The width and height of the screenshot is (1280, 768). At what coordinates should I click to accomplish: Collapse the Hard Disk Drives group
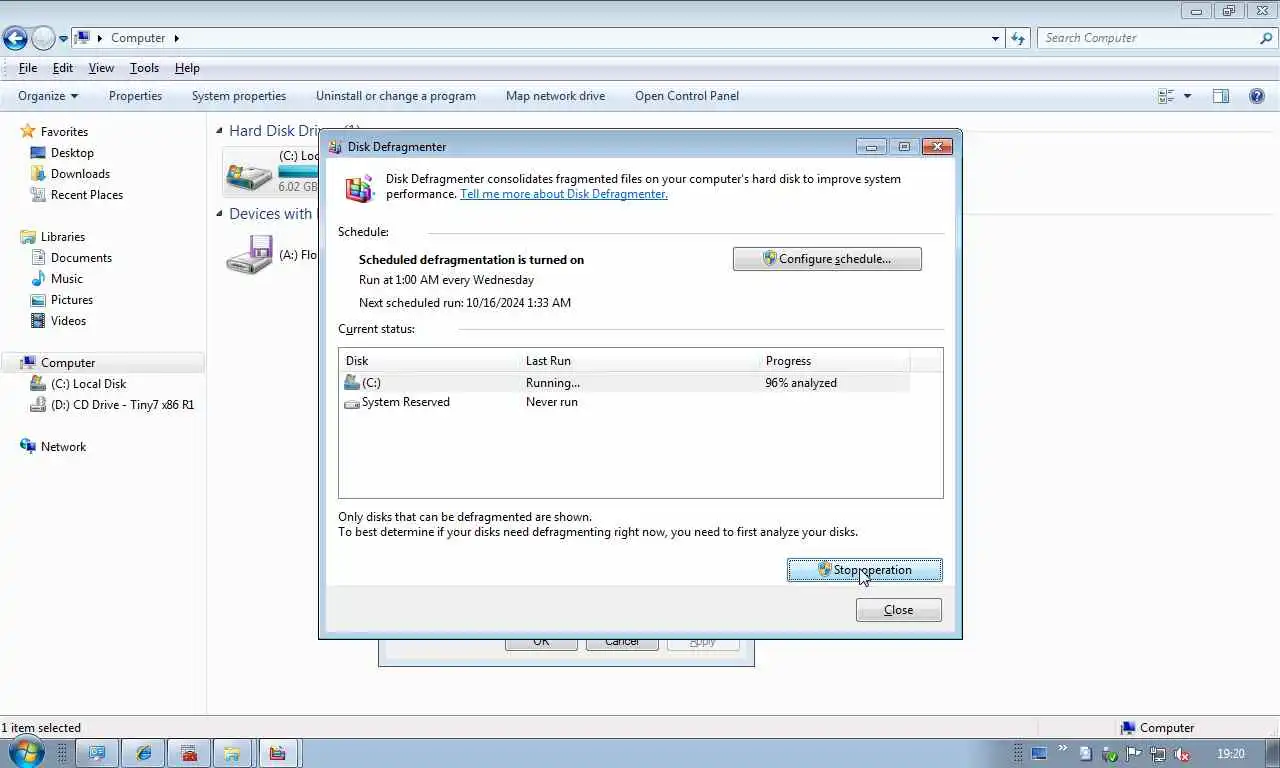[220, 130]
